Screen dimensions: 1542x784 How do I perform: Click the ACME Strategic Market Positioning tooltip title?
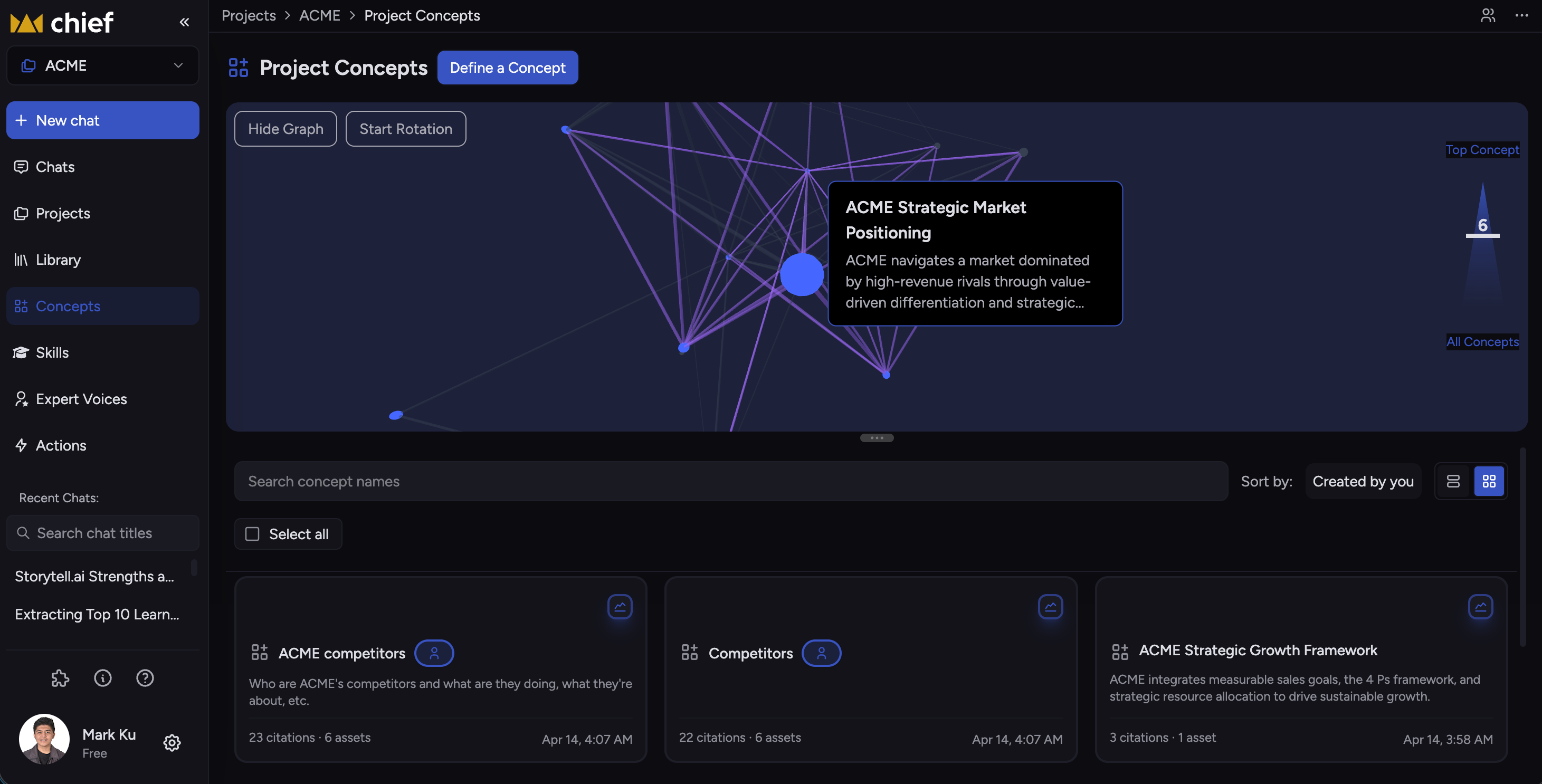[936, 219]
